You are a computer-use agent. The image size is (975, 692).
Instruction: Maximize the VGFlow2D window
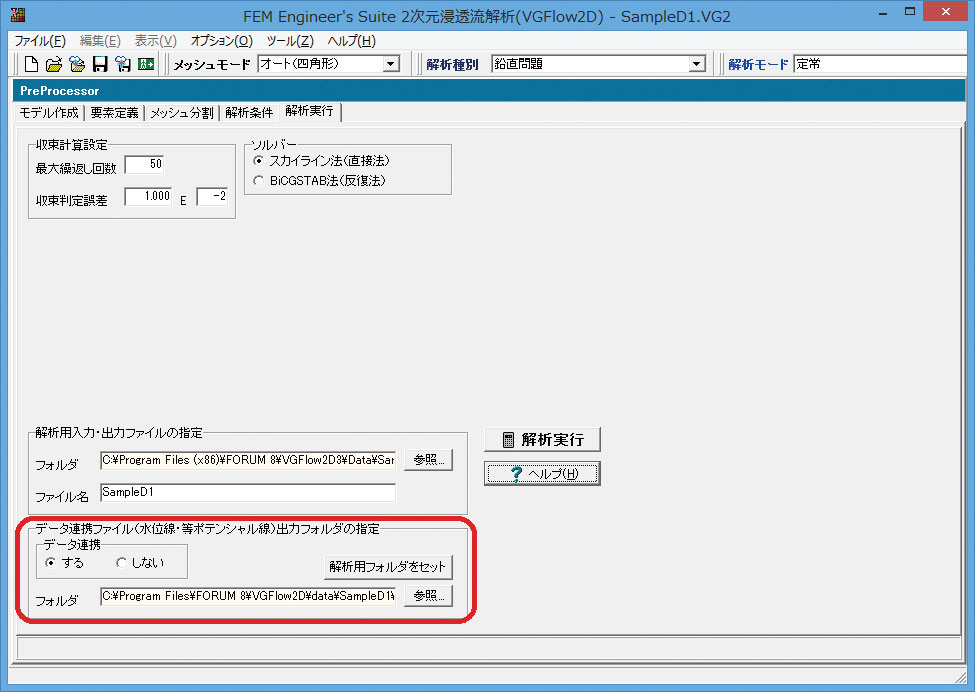pyautogui.click(x=910, y=12)
